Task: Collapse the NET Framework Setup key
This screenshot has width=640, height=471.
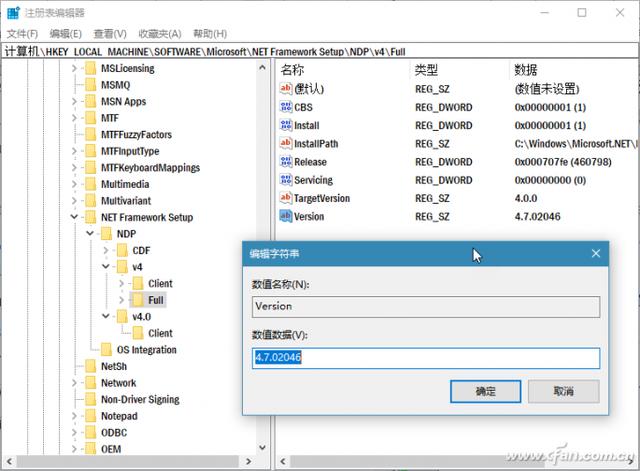Action: [74, 217]
